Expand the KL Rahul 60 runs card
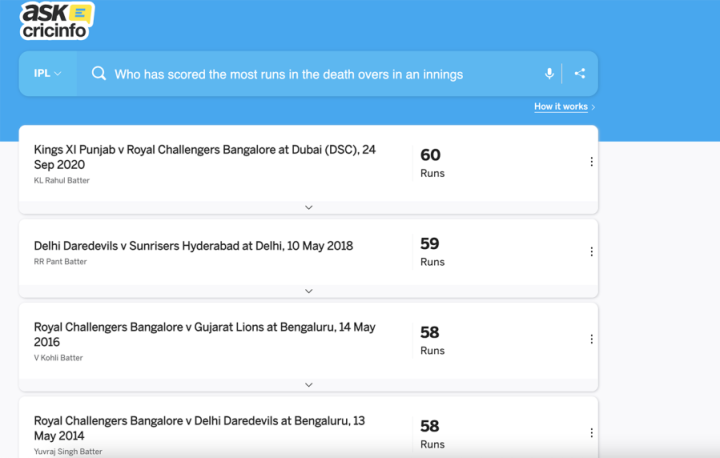 (x=309, y=207)
